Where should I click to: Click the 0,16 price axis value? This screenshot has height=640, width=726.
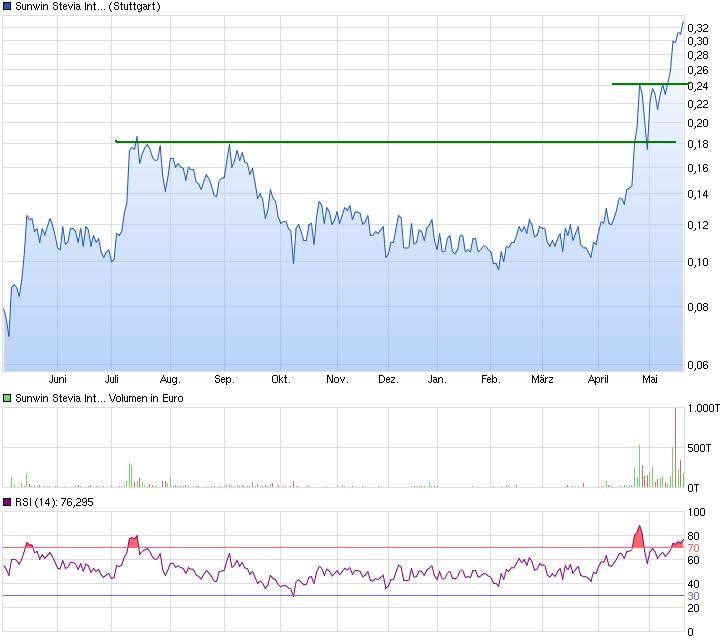(x=698, y=168)
